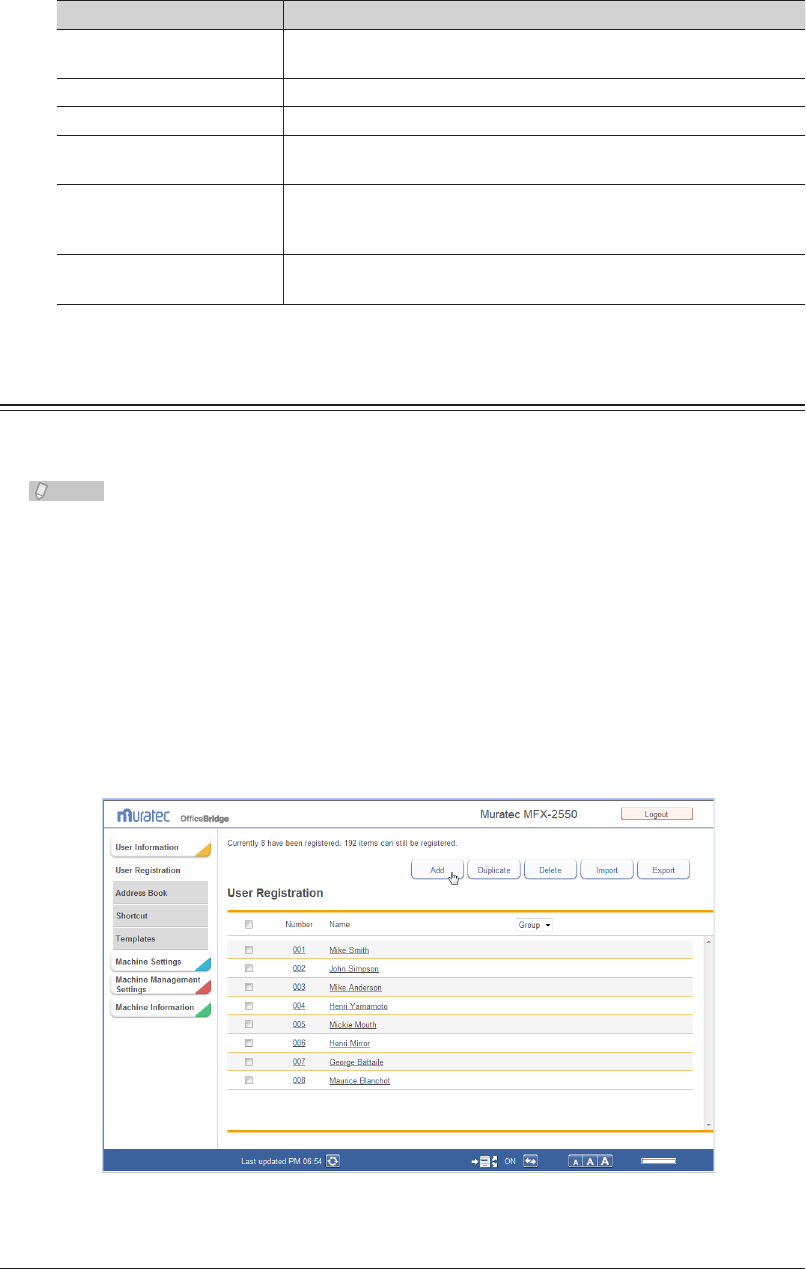Tick the select-all checkbox in table header
Screen dimensions: 806x1269
coord(249,925)
